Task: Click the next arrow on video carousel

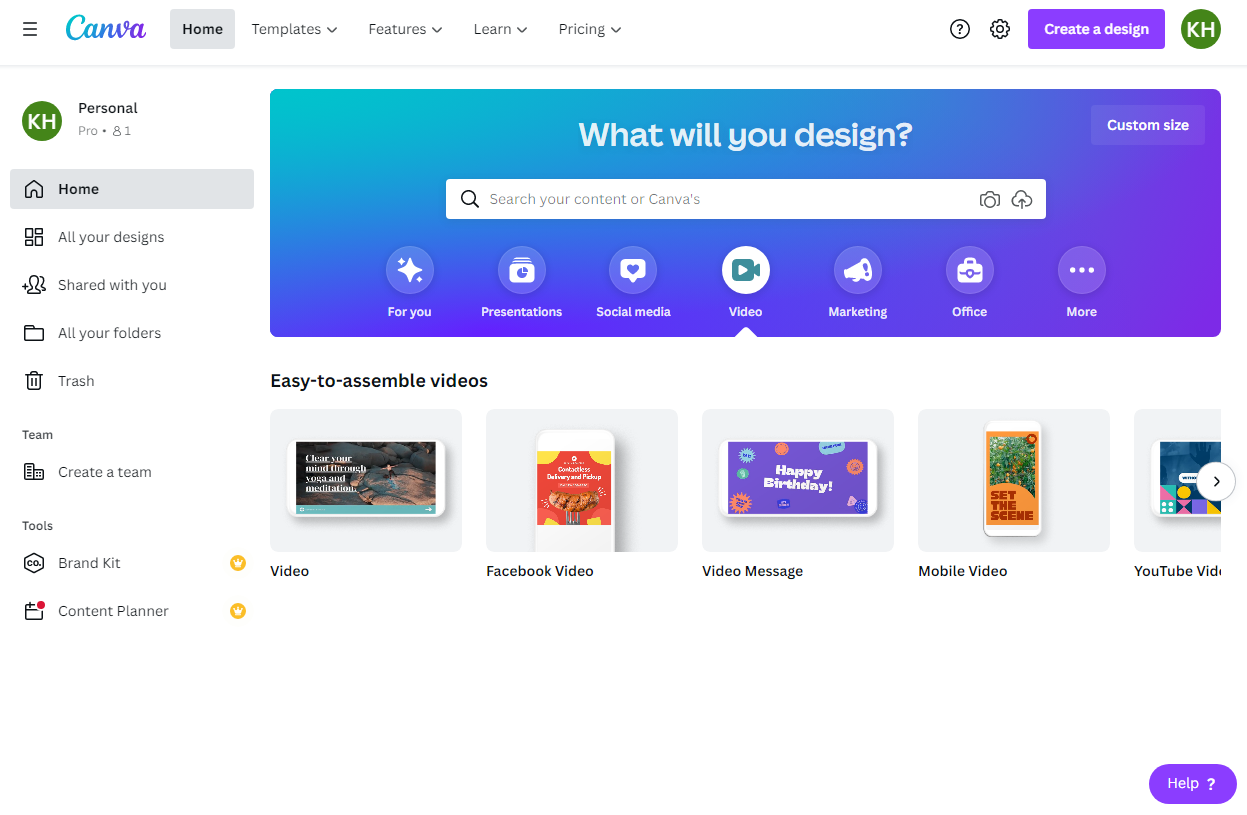Action: [1216, 481]
